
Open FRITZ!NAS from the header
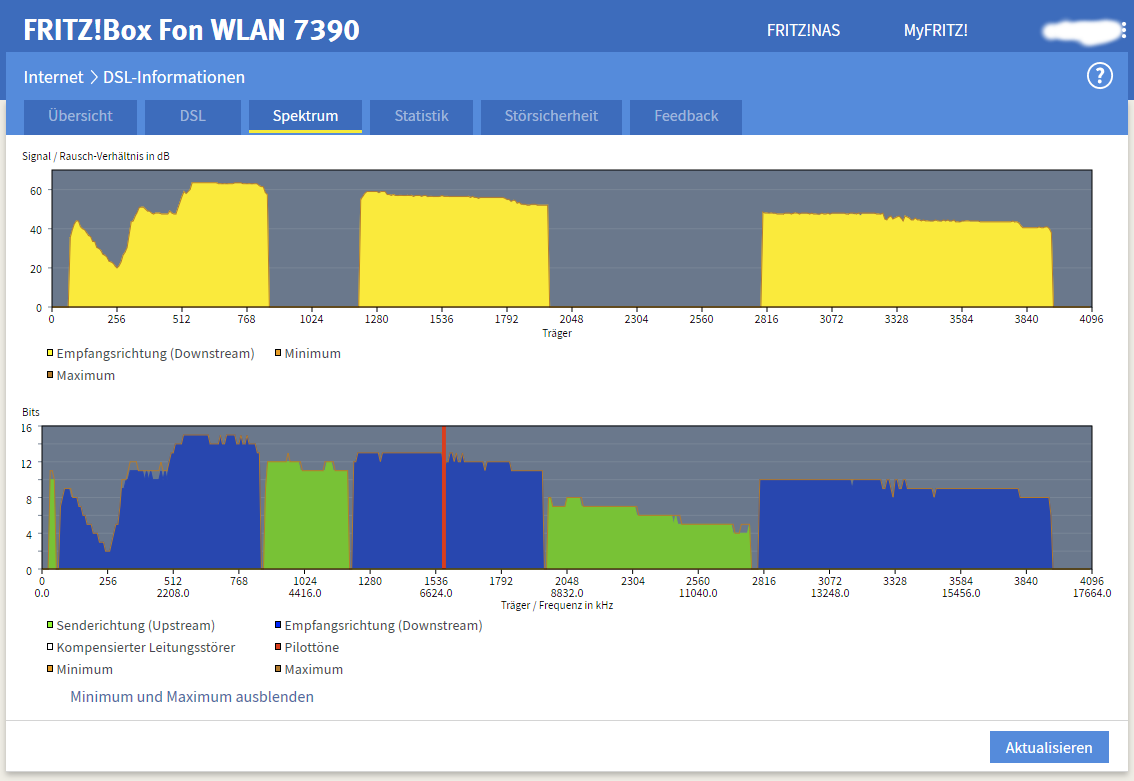coord(803,31)
